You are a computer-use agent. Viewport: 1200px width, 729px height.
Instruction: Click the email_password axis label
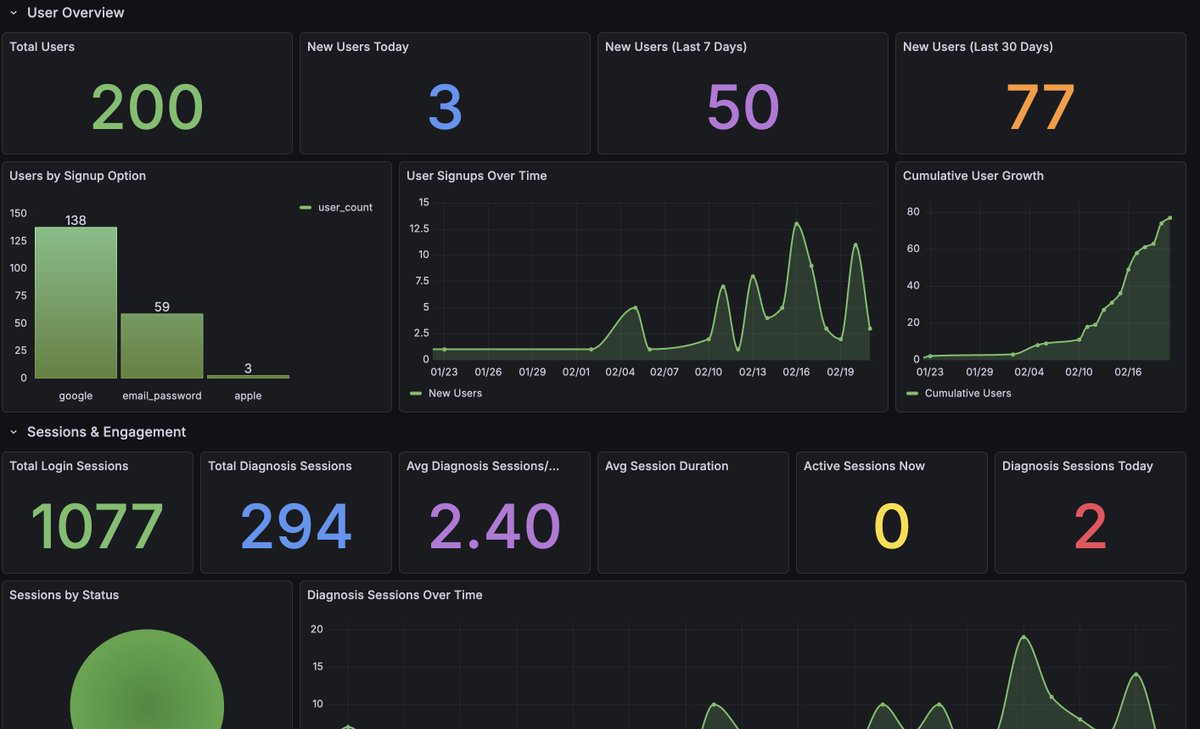tap(162, 396)
